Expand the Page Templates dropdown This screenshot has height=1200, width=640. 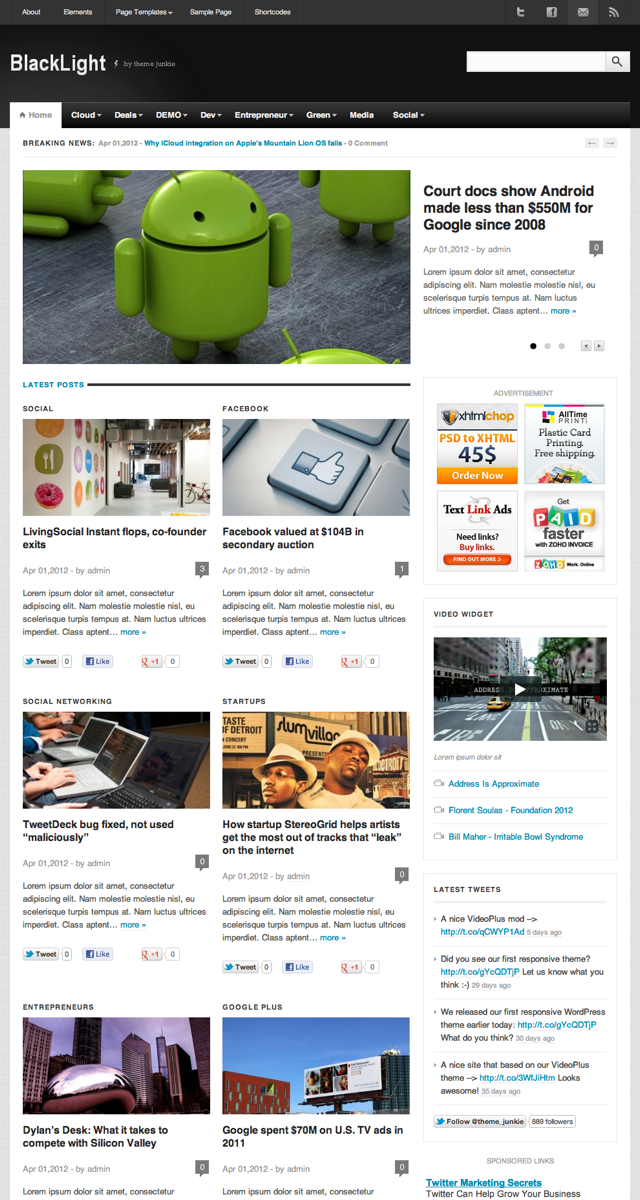(x=144, y=12)
